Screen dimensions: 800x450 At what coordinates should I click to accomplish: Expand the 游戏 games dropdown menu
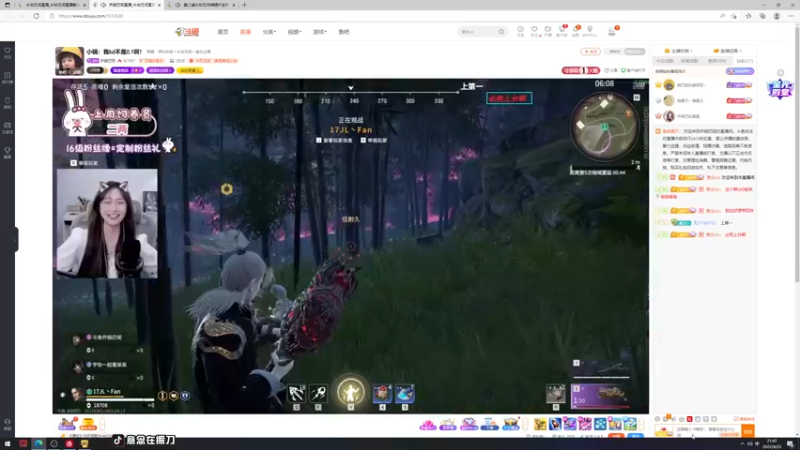pyautogui.click(x=319, y=32)
